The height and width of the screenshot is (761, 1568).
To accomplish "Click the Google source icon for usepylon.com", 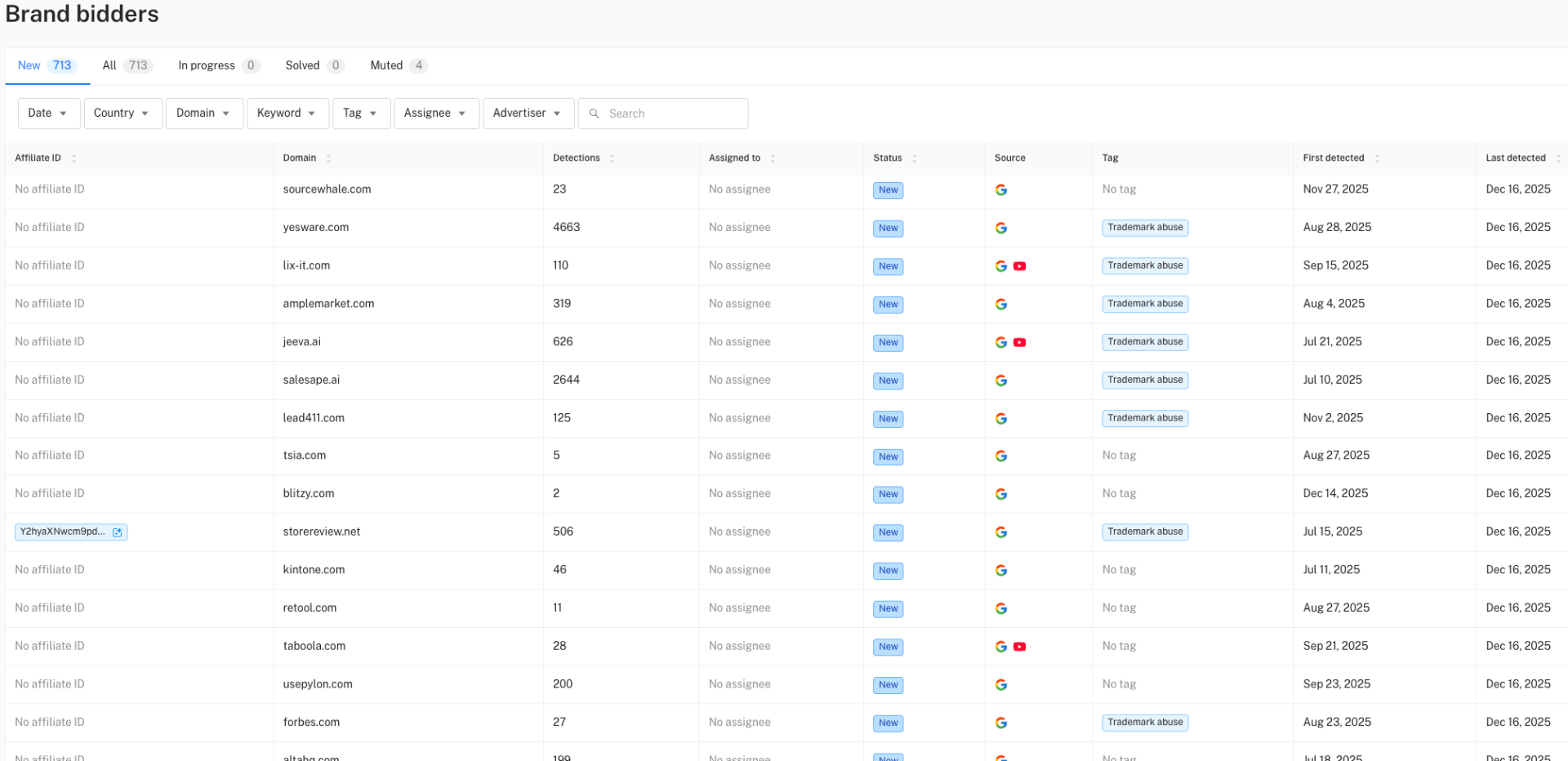I will click(x=1001, y=685).
